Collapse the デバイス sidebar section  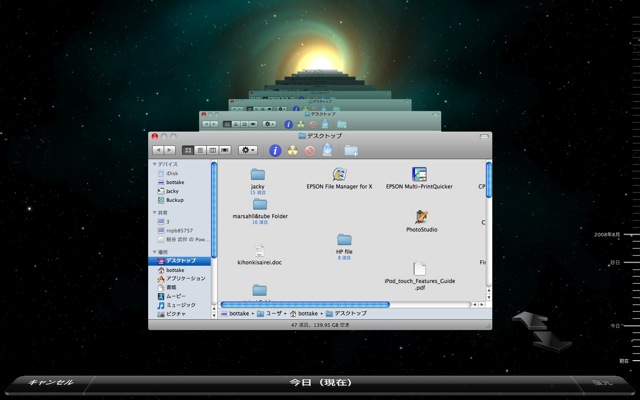click(x=155, y=164)
